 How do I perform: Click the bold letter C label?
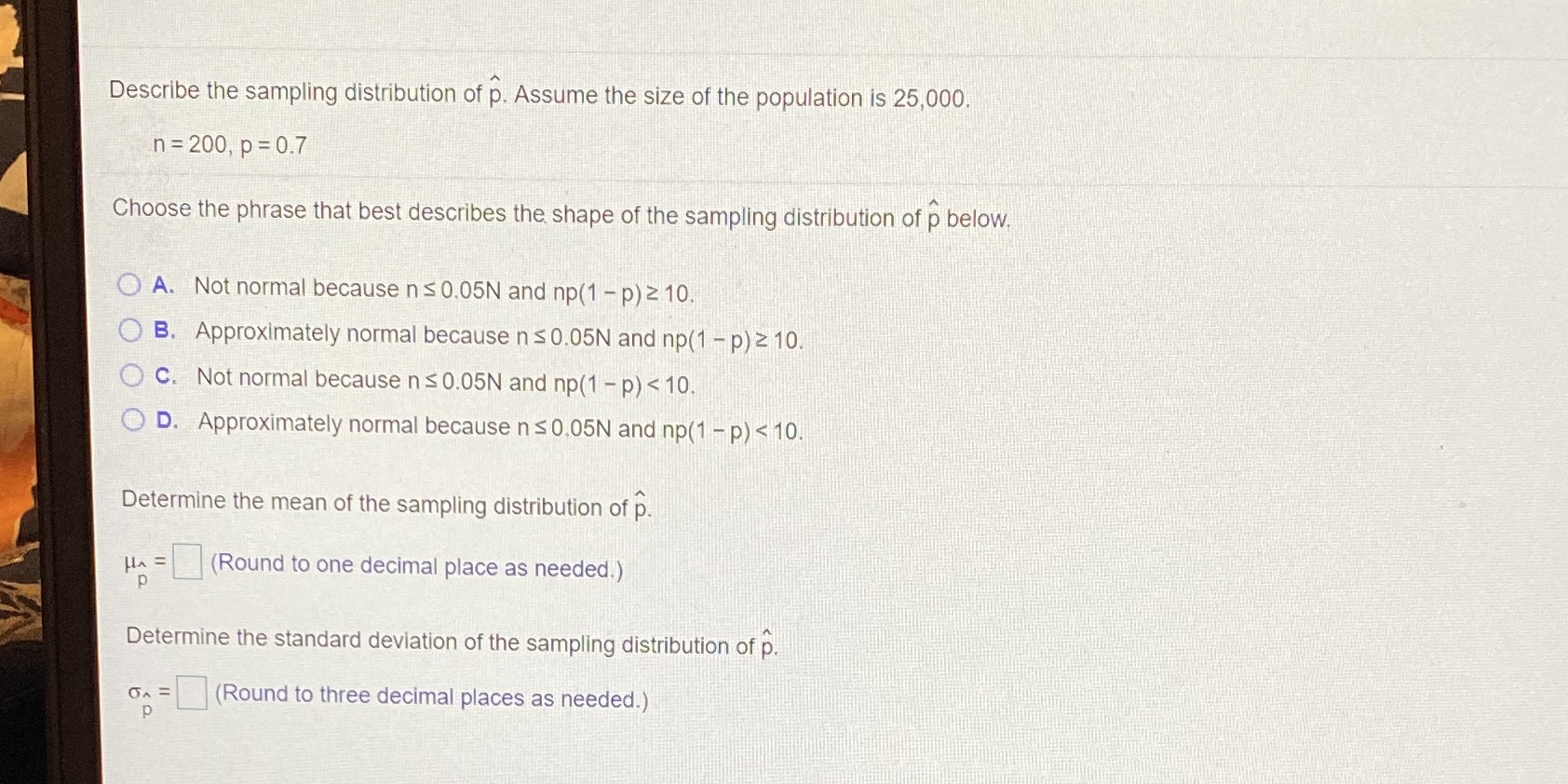tap(166, 376)
